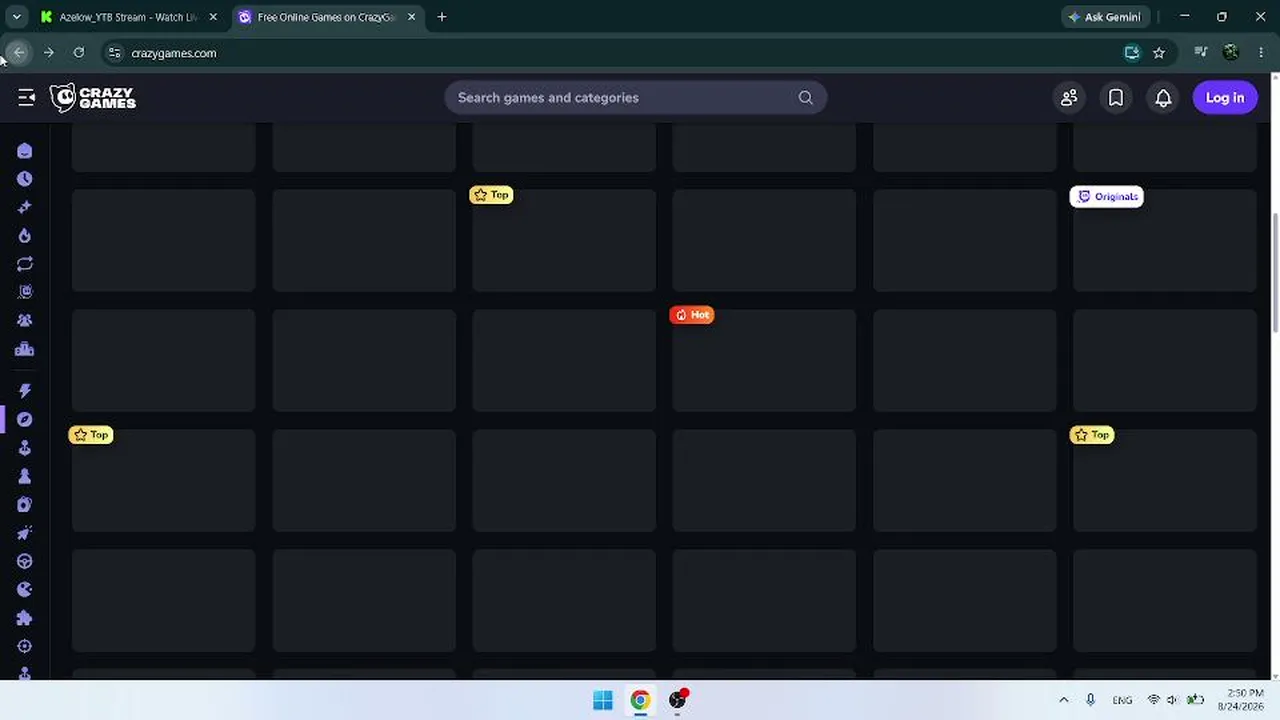Screen dimensions: 1280x720
Task: Open the Windows Start menu
Action: 603,700
